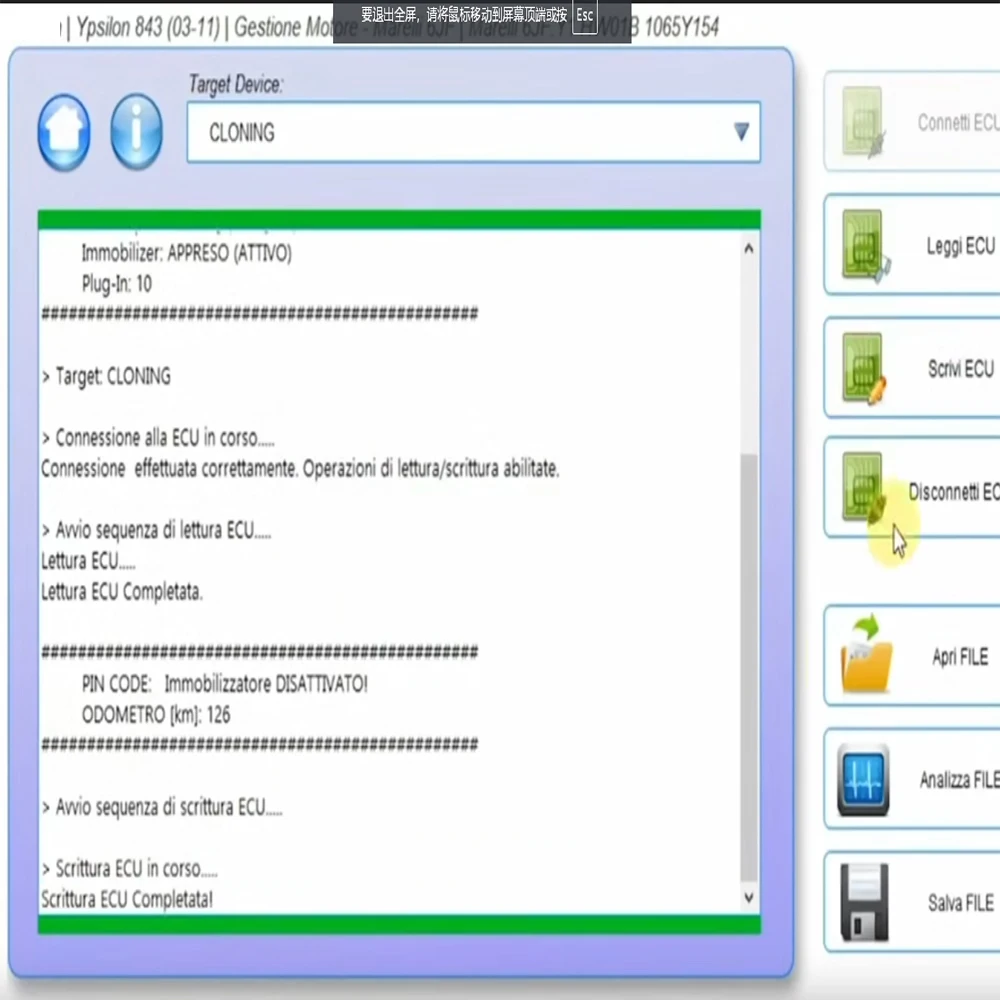Click the 'Ypsilon 843 (03-11)' title text
The image size is (1000, 1000).
coord(148,27)
